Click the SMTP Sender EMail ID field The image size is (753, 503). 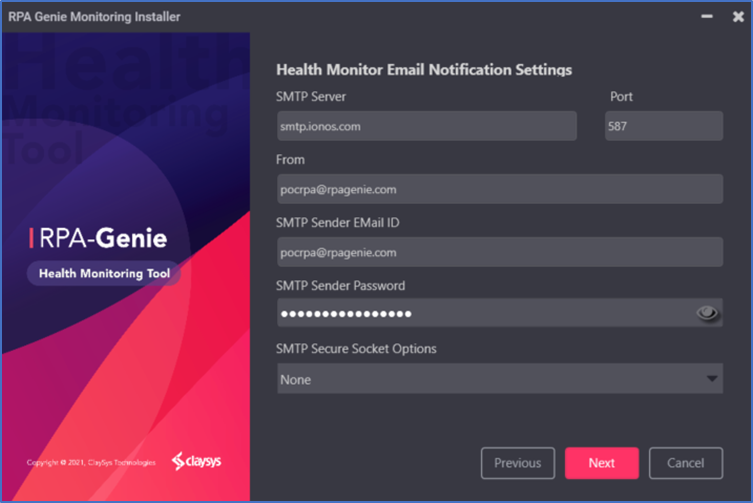click(499, 252)
